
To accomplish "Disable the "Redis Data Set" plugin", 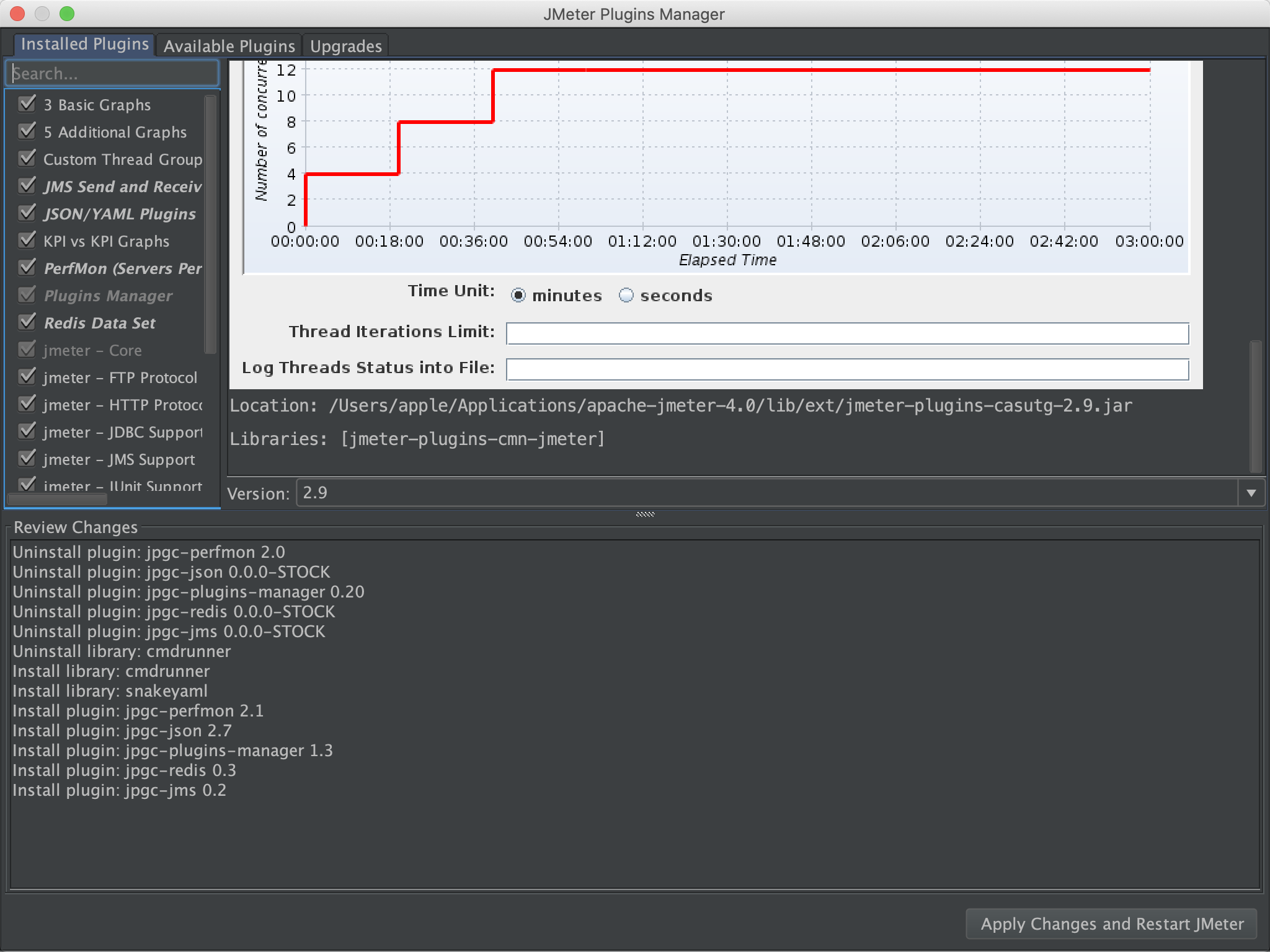I will coord(27,322).
